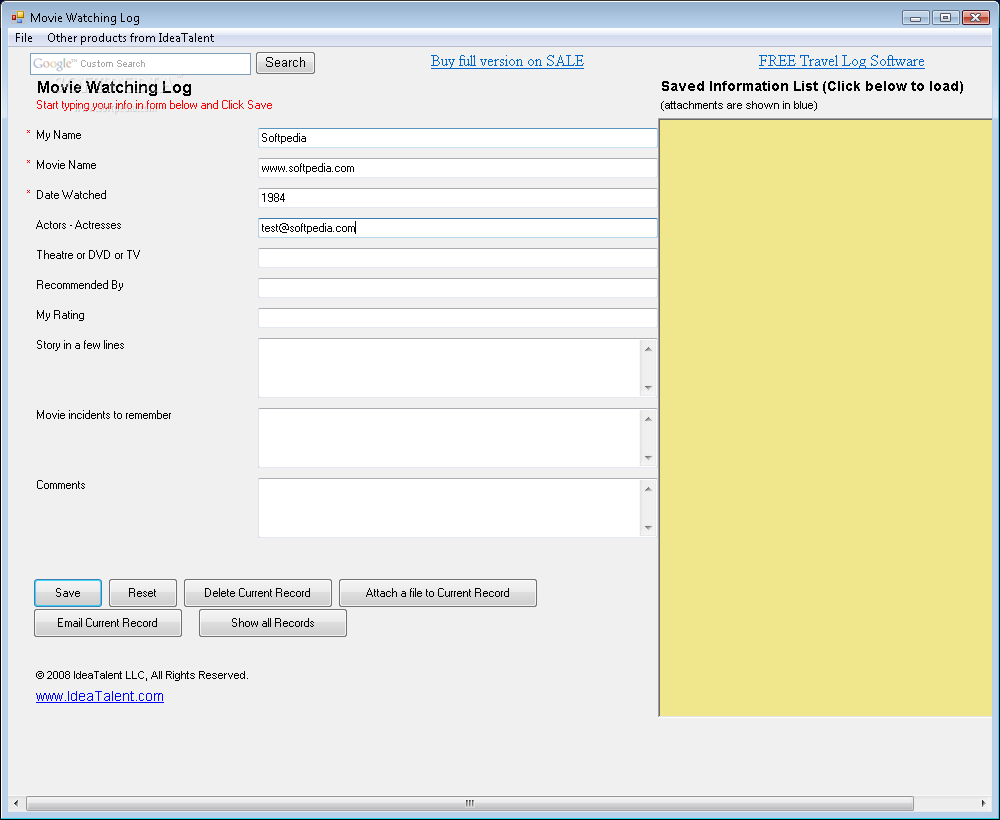Click up arrow of Story textbox scrollbar

pos(648,349)
